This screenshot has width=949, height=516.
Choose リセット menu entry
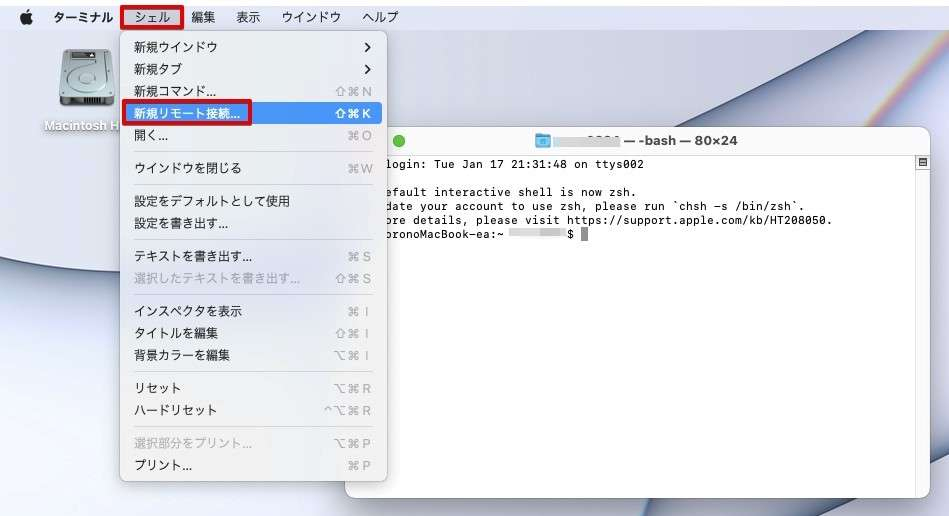coord(253,388)
